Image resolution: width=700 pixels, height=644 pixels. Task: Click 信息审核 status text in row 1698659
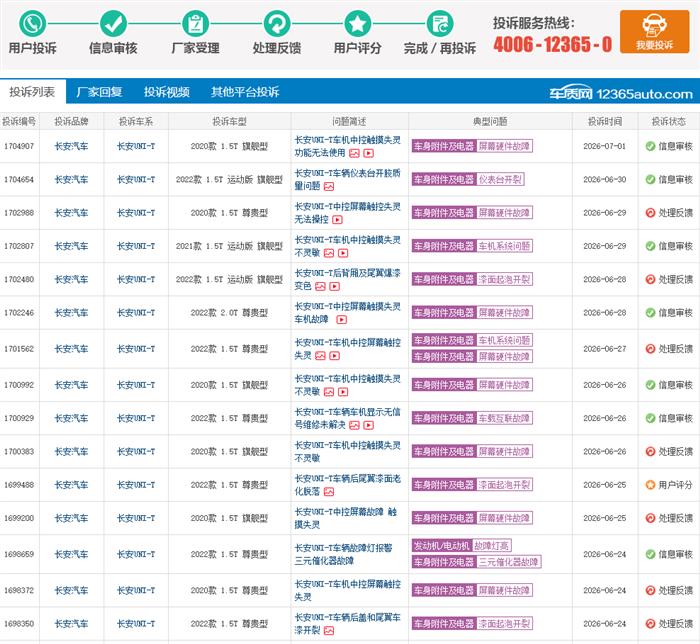click(675, 554)
